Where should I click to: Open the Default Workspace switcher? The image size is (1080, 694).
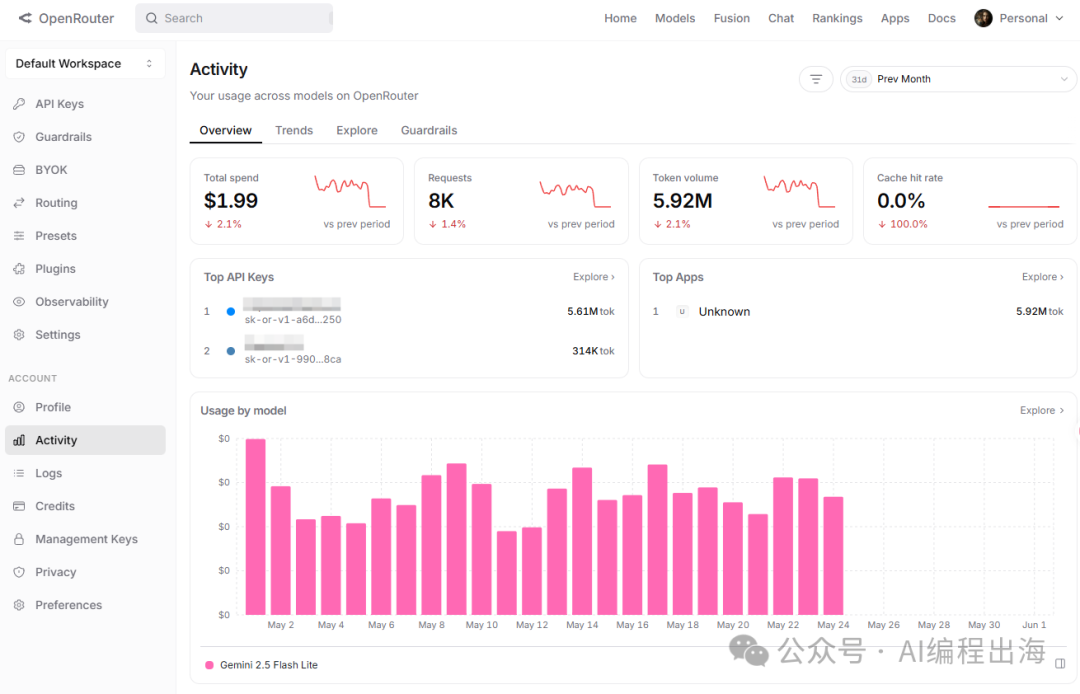tap(85, 63)
